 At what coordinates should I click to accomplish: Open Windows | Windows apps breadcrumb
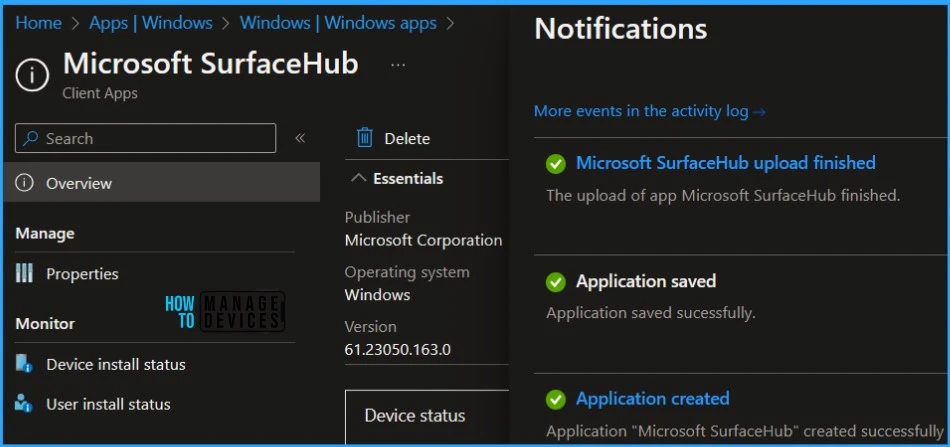click(x=338, y=23)
